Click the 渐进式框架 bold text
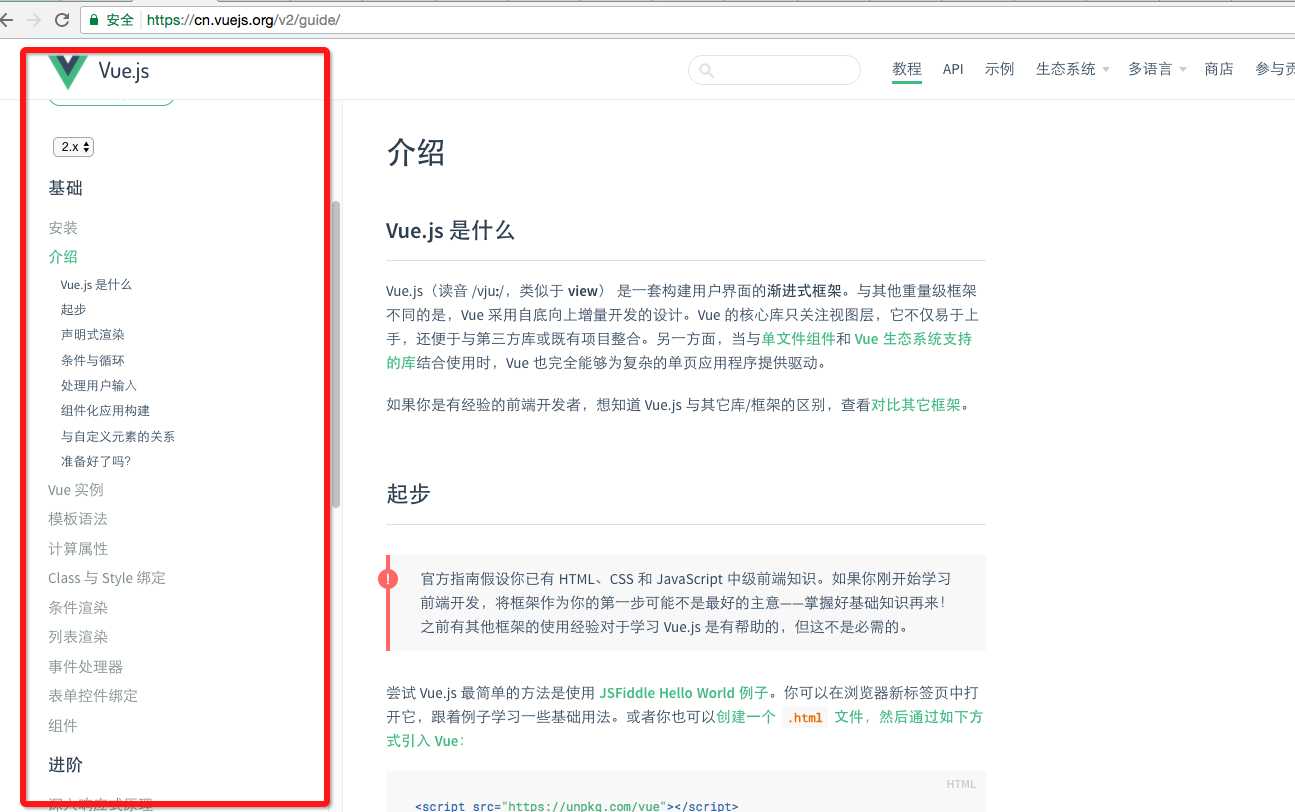 coord(804,291)
